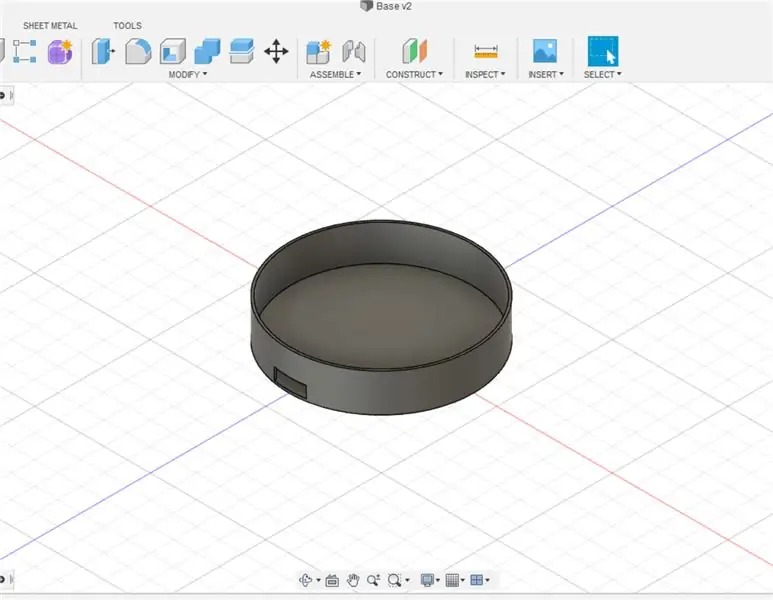Image resolution: width=773 pixels, height=600 pixels.
Task: Click the circular tray model body
Action: pyautogui.click(x=381, y=317)
